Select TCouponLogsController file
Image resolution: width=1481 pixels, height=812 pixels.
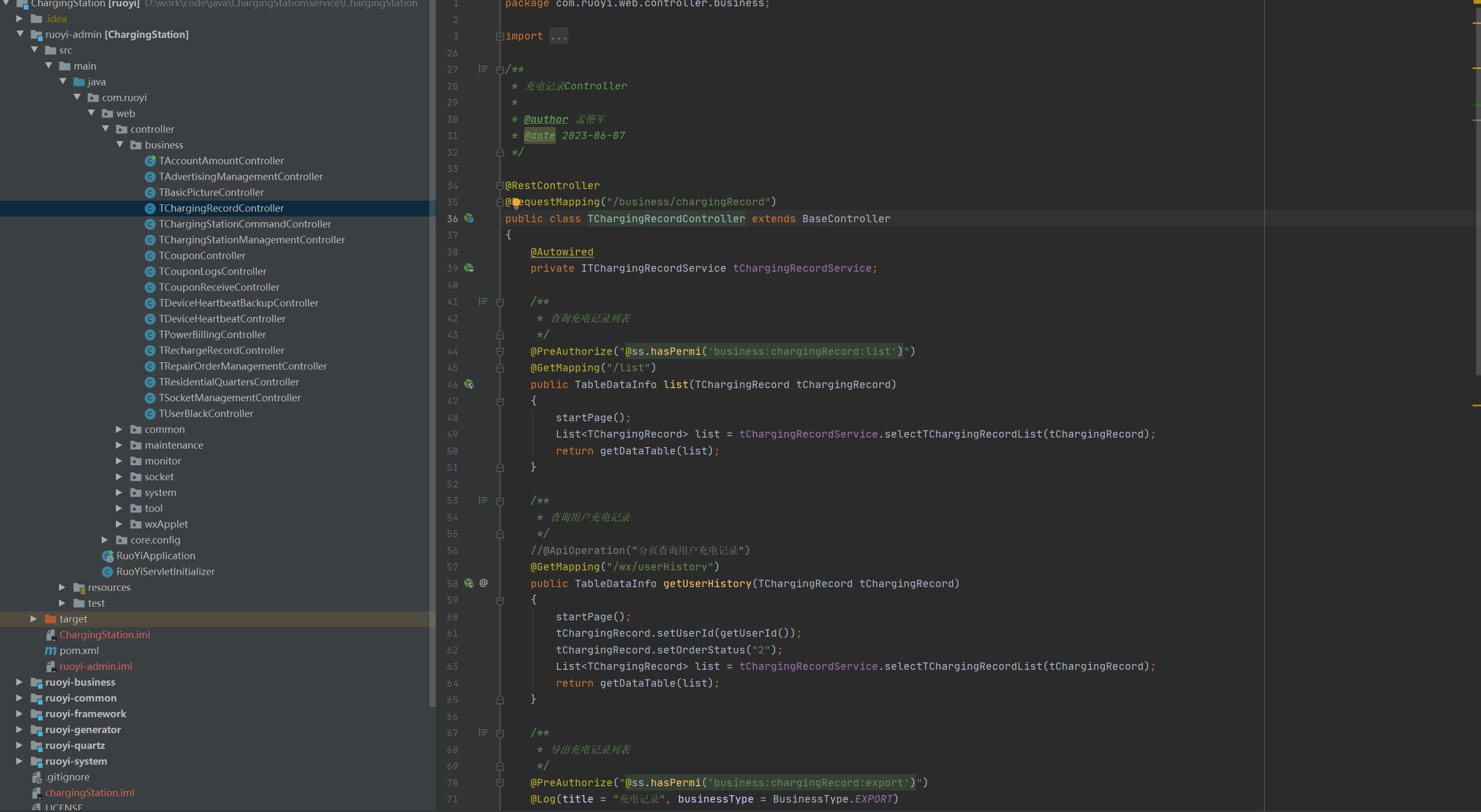tap(213, 271)
